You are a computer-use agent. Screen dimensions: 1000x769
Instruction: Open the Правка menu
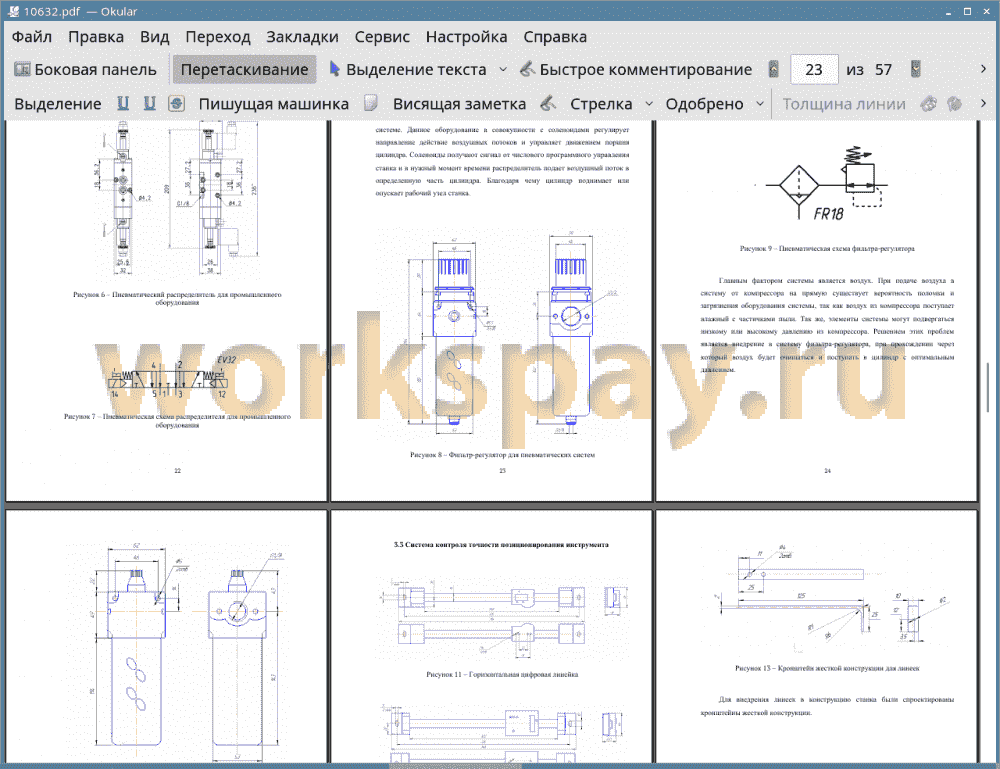pos(96,37)
